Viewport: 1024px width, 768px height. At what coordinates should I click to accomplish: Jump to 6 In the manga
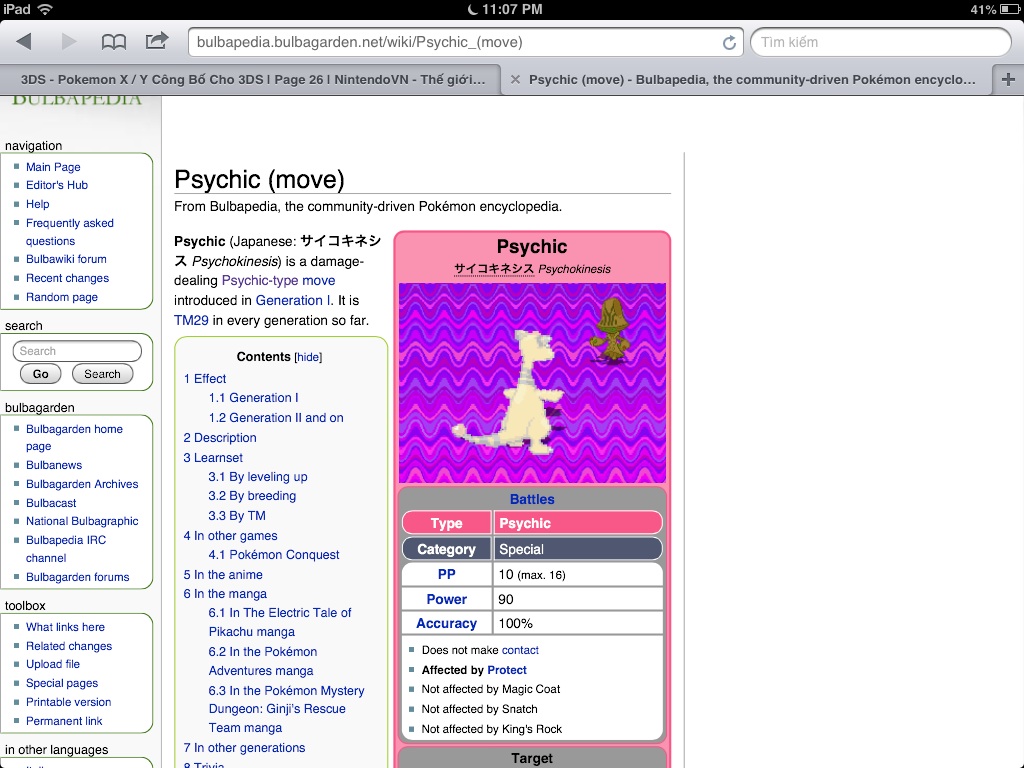coord(225,594)
